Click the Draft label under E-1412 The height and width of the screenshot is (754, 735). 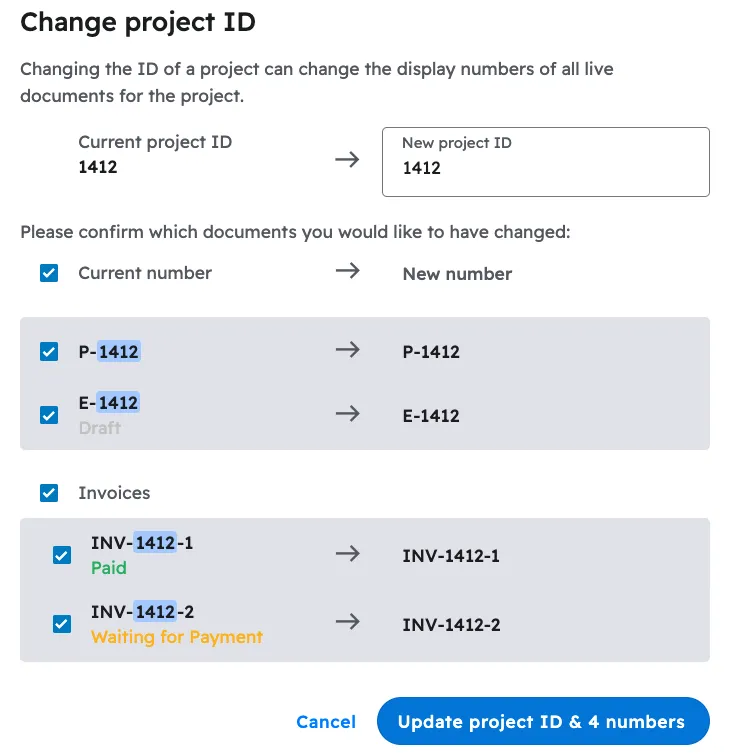coord(100,428)
